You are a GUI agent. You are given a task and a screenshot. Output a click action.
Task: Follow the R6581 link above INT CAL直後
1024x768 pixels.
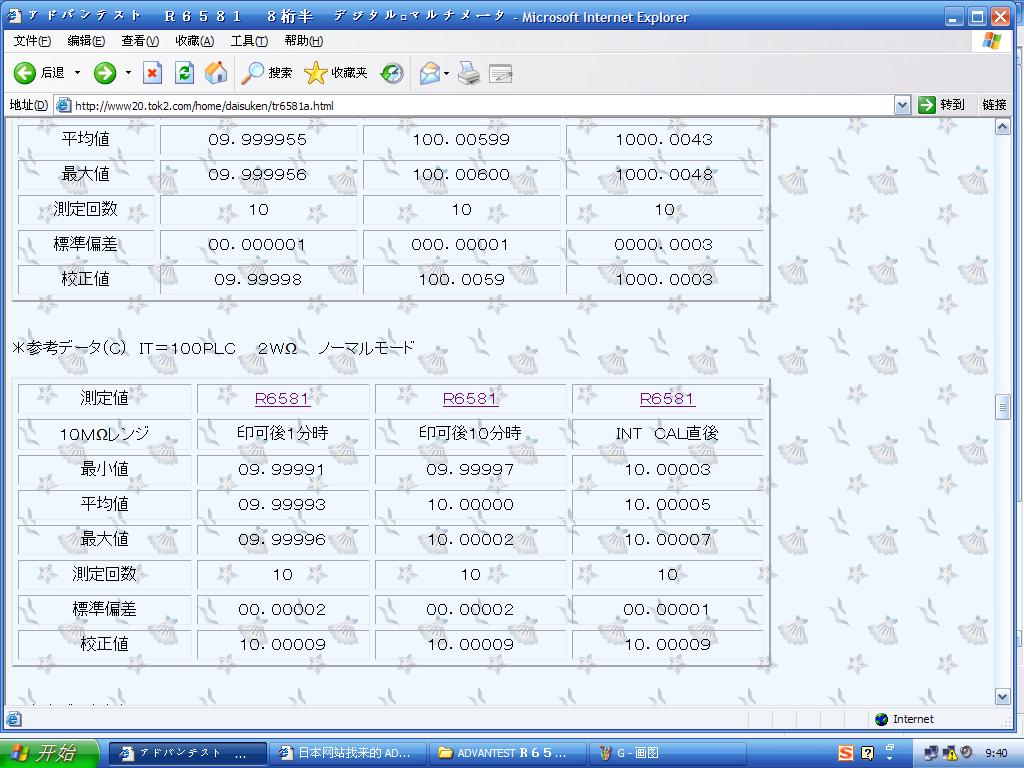tap(667, 398)
